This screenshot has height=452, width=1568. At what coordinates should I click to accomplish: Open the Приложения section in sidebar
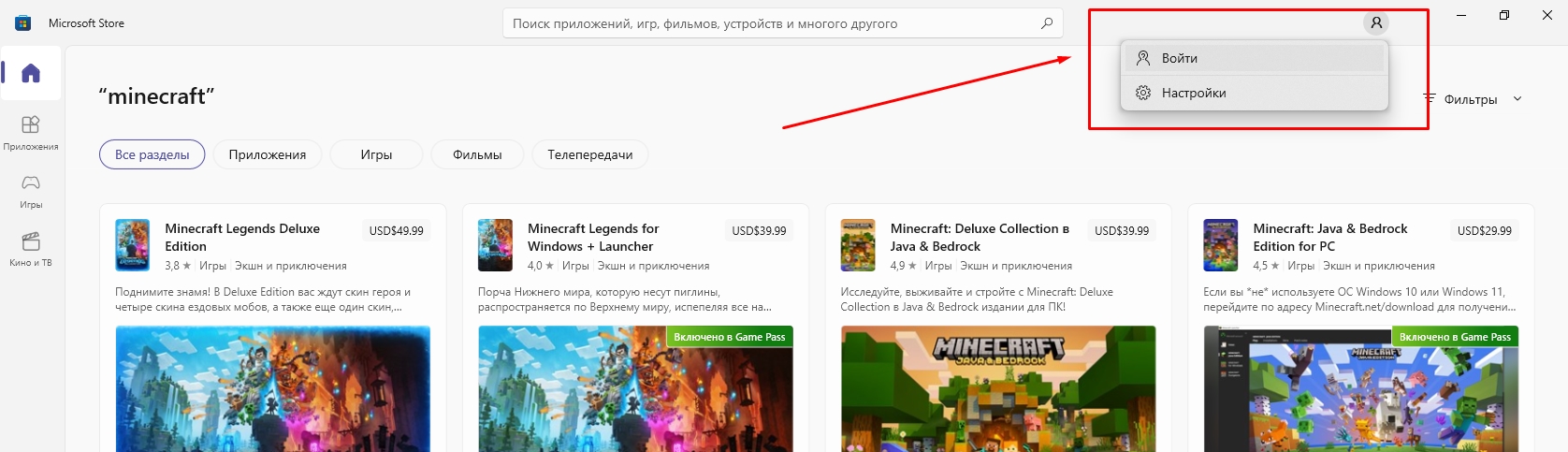tap(31, 132)
